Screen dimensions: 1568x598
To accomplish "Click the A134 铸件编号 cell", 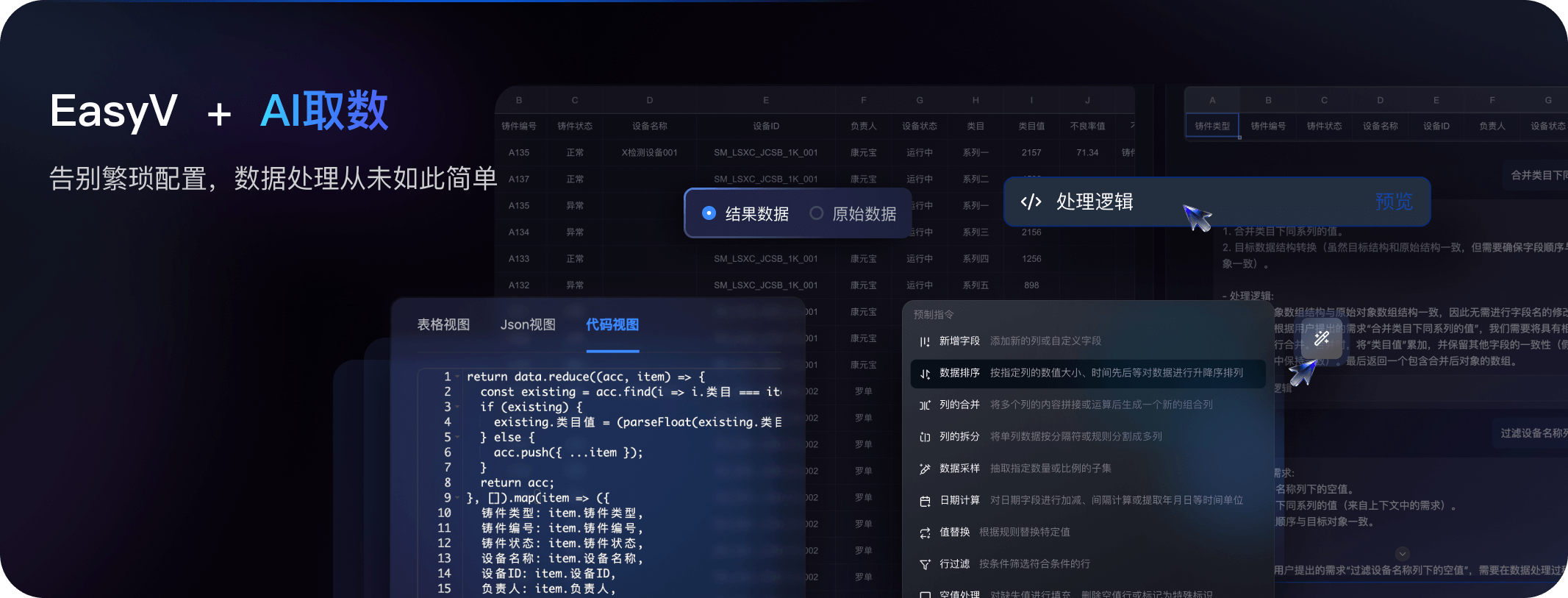I will tap(519, 232).
